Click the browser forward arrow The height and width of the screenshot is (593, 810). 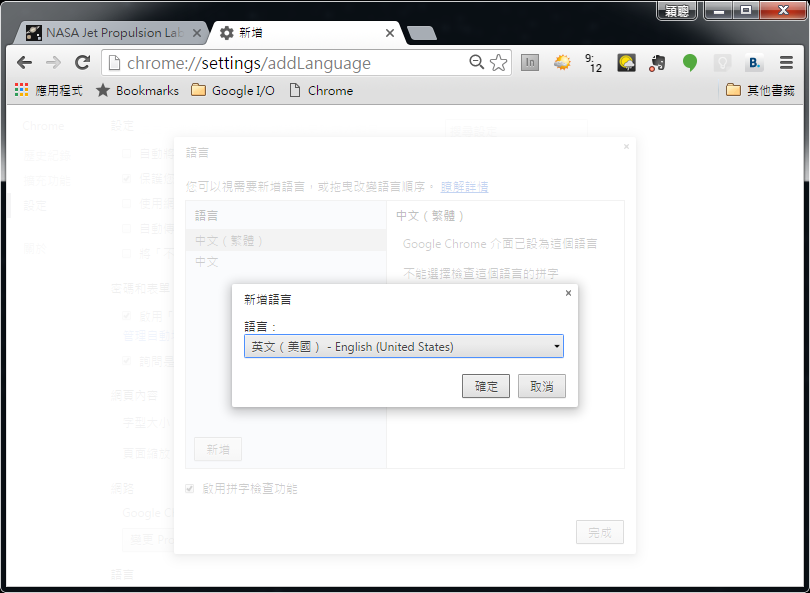pos(53,63)
